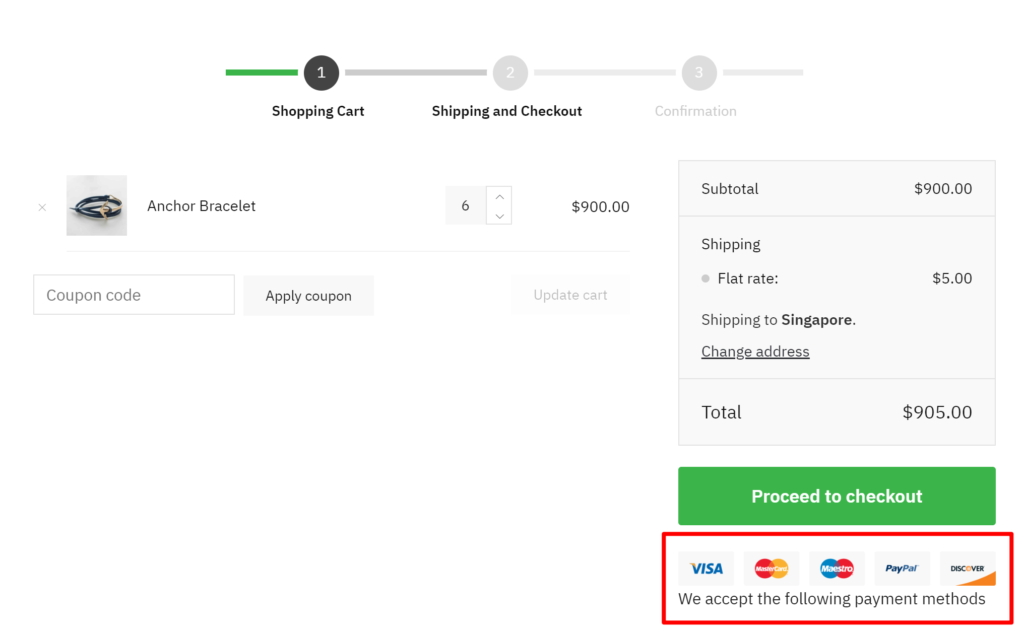The image size is (1024, 631).
Task: Click the PayPal payment icon
Action: pos(902,568)
